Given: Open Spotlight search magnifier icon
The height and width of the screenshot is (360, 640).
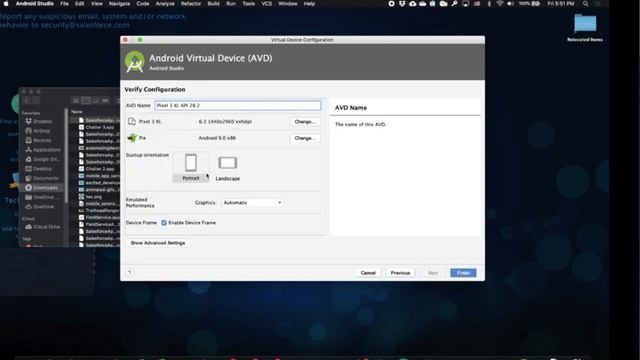Looking at the screenshot, I should click(586, 4).
